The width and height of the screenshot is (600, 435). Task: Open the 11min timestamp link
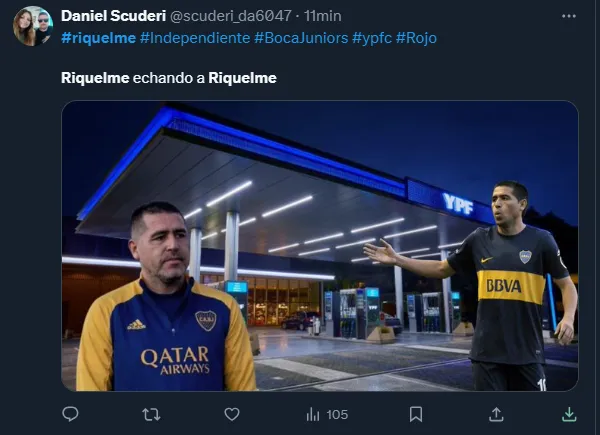tap(321, 16)
